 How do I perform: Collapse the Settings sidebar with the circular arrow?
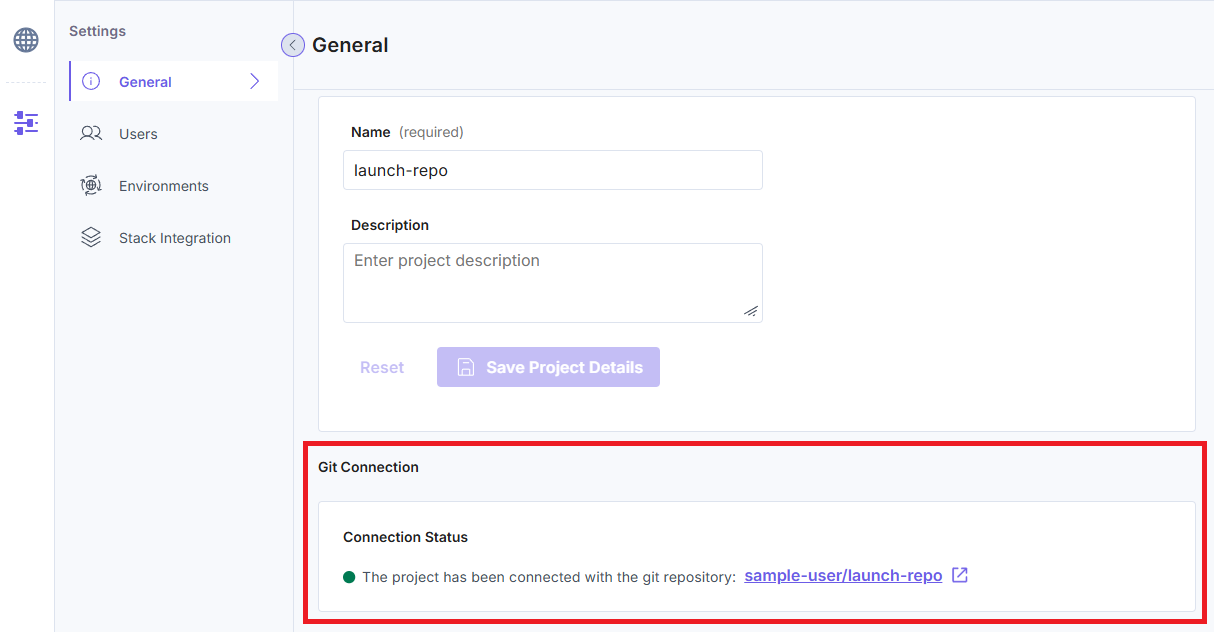click(292, 45)
